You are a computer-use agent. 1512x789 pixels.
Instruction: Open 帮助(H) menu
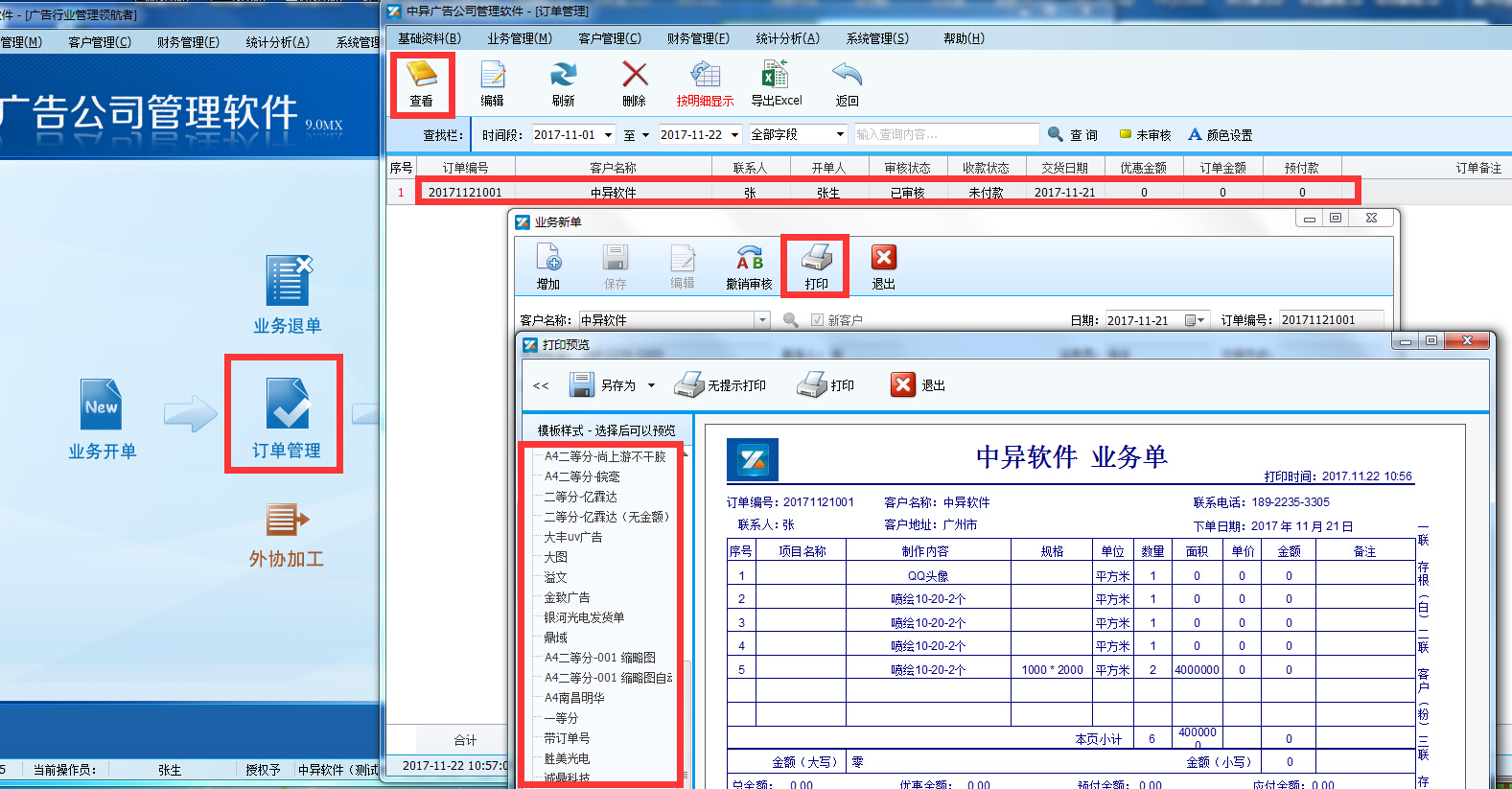tap(964, 38)
